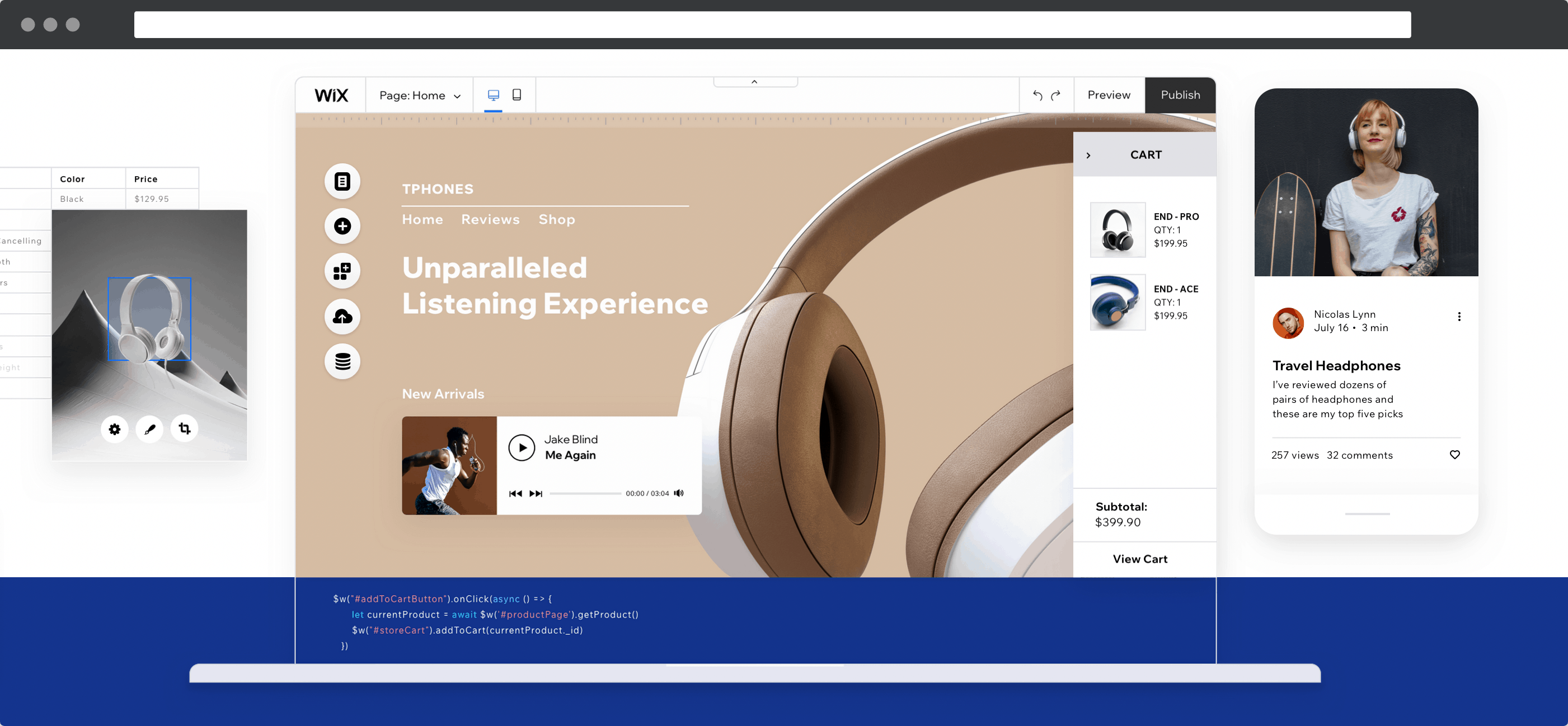Expand the Cart panel chevron

click(x=1089, y=155)
